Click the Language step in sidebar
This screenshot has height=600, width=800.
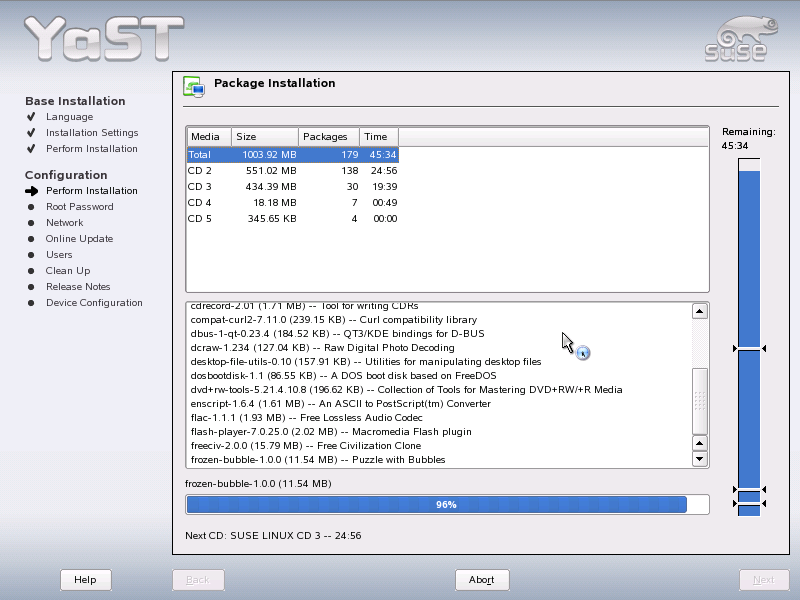coord(69,117)
